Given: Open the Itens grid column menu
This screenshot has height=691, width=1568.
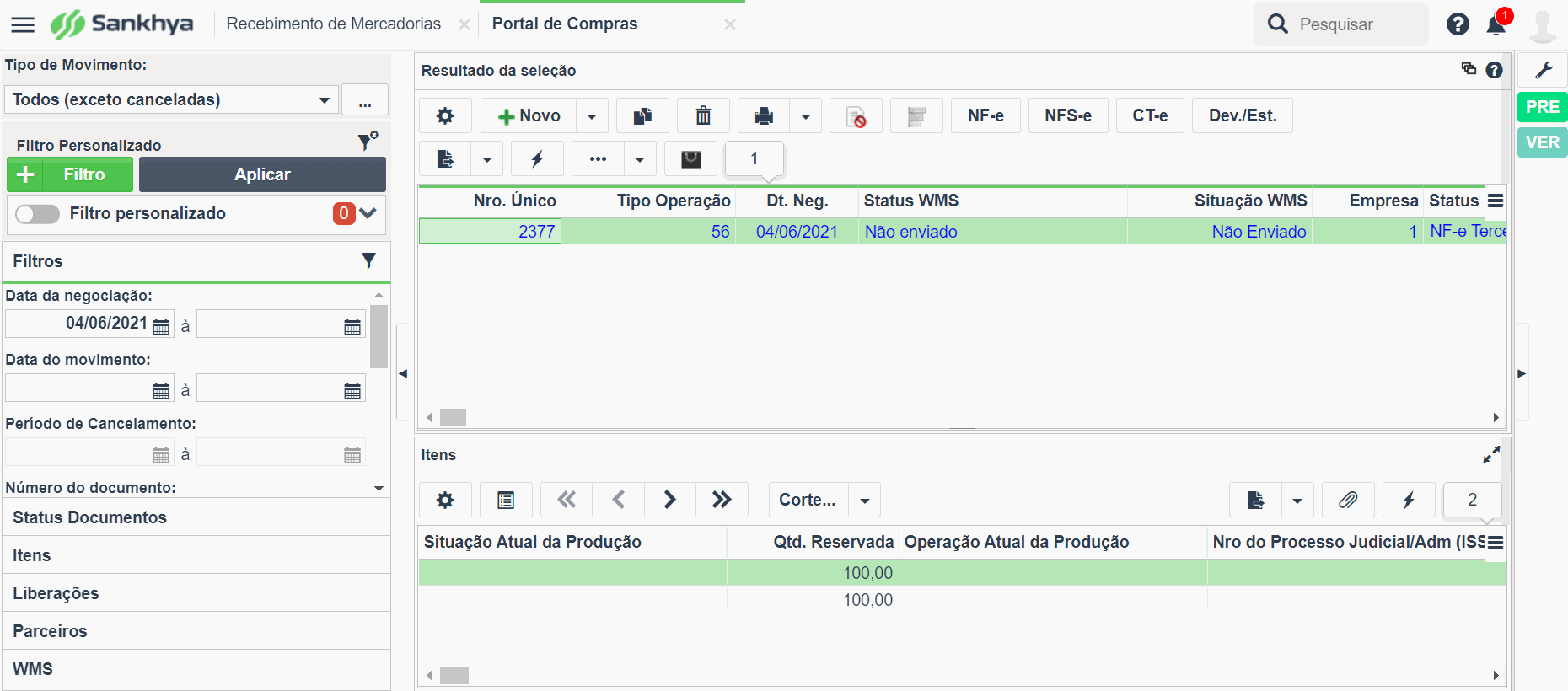Looking at the screenshot, I should pos(1496,542).
